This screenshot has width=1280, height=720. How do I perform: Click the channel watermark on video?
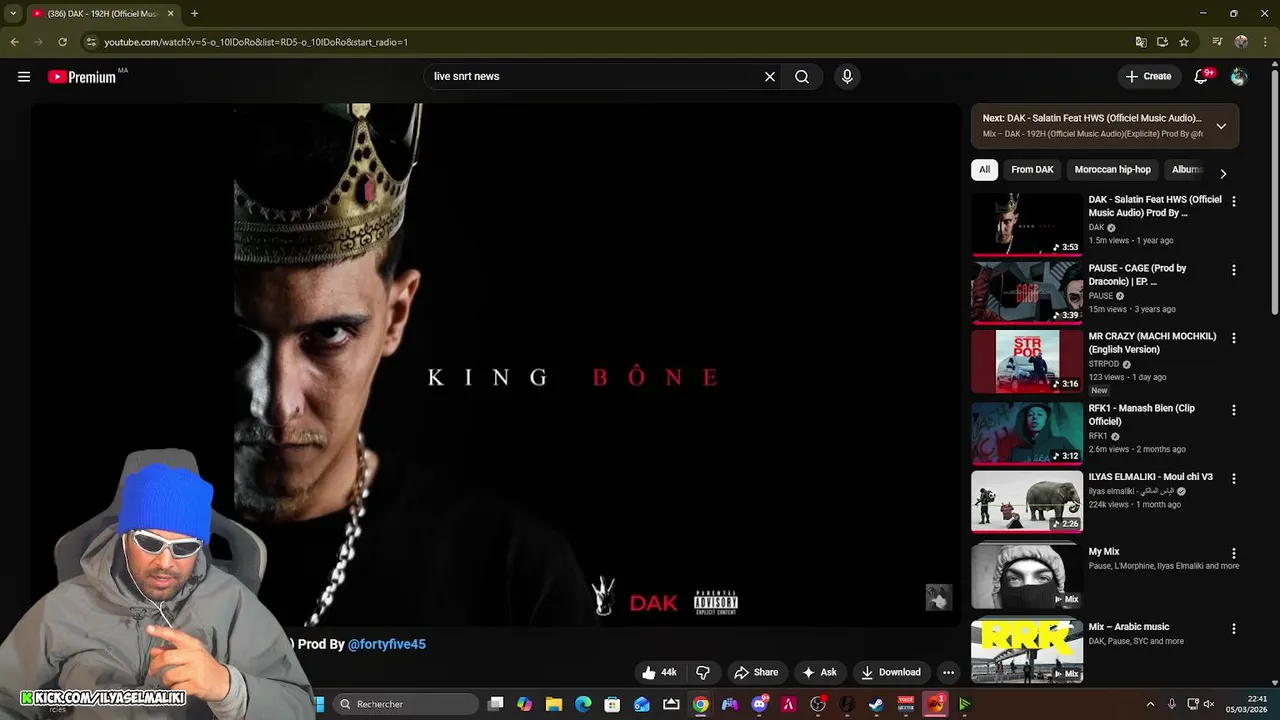tap(938, 597)
